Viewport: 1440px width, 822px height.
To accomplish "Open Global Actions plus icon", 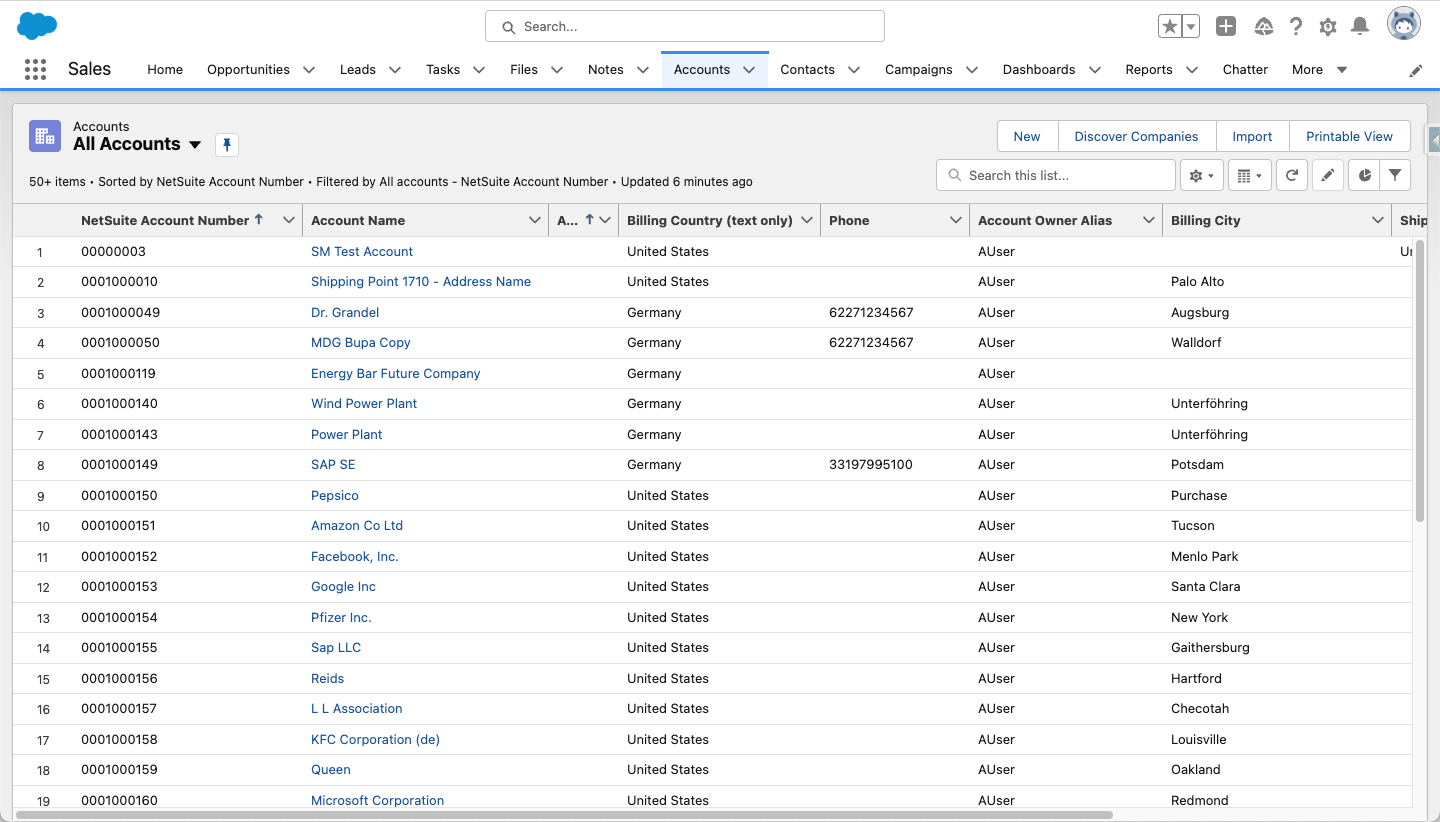I will [1226, 27].
